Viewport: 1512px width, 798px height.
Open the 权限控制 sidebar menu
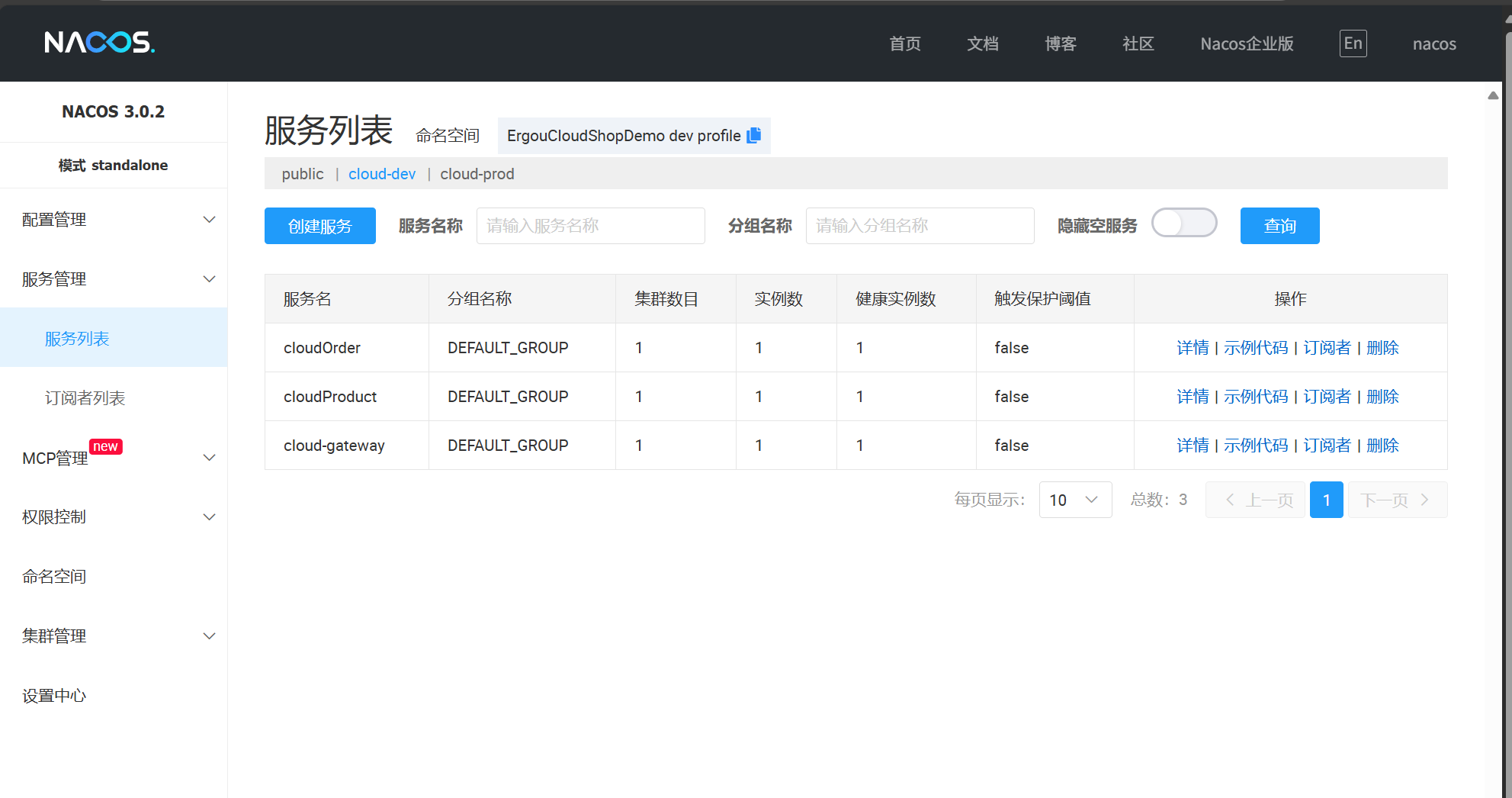[114, 517]
